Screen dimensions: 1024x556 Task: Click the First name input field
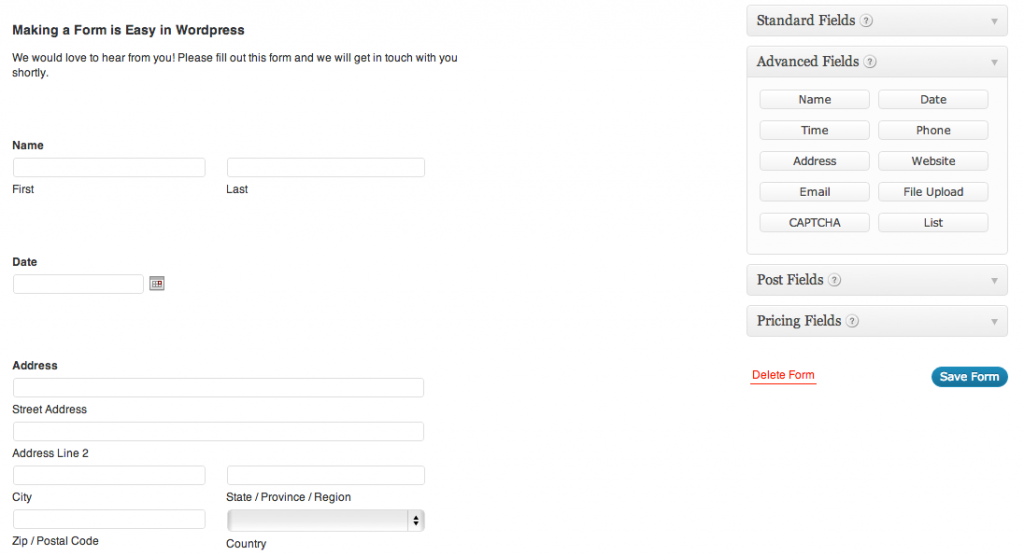pyautogui.click(x=109, y=167)
